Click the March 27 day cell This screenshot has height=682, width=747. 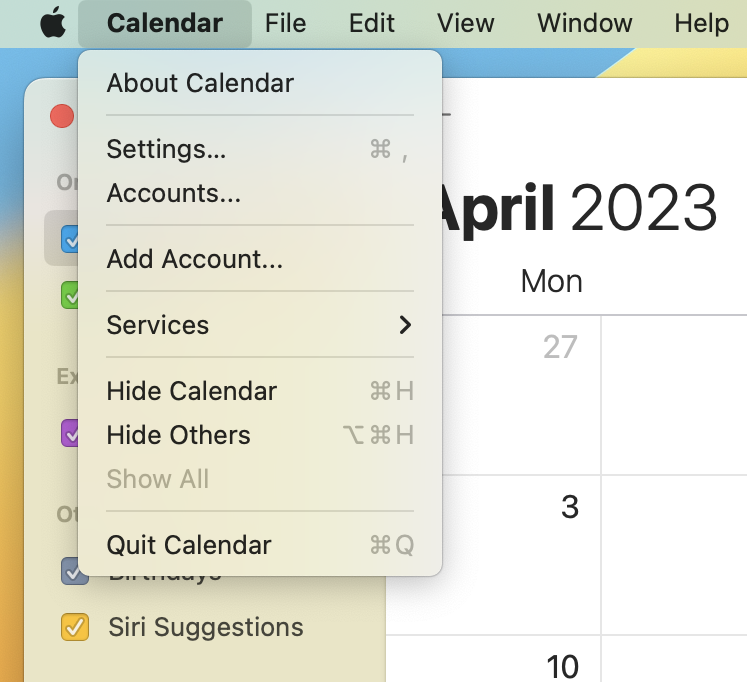[520, 395]
